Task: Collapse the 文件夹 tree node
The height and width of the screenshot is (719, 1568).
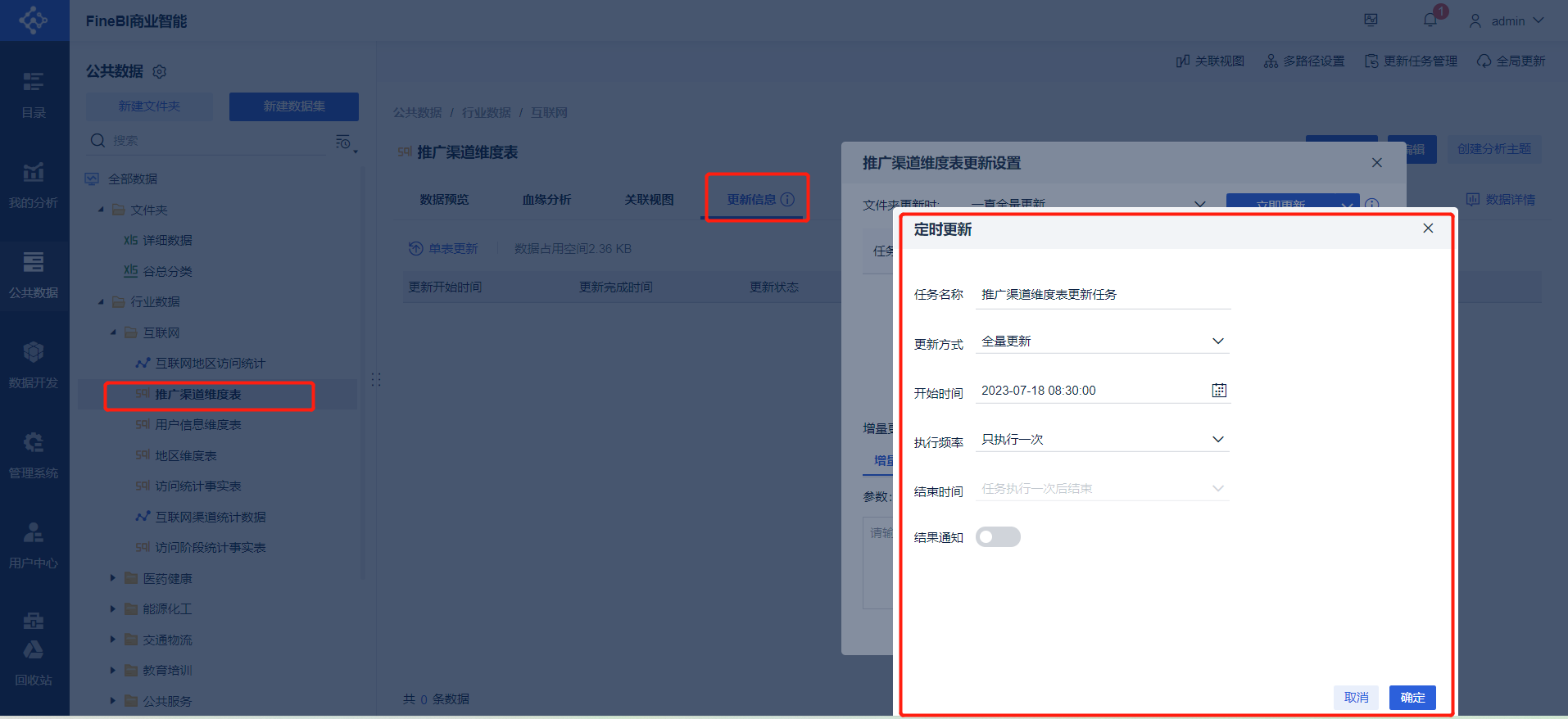Action: click(102, 210)
